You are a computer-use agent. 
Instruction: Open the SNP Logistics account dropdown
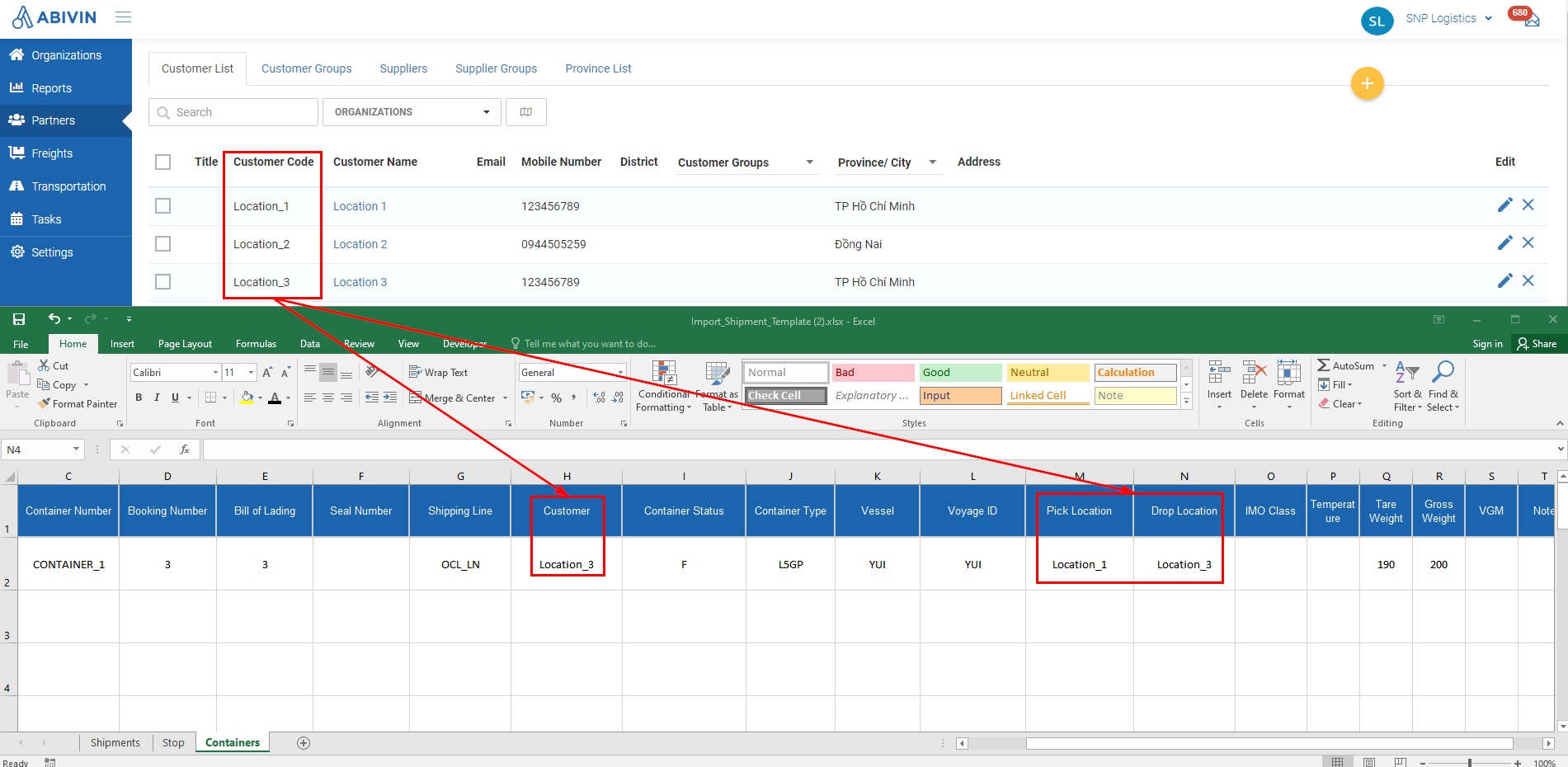(x=1448, y=18)
